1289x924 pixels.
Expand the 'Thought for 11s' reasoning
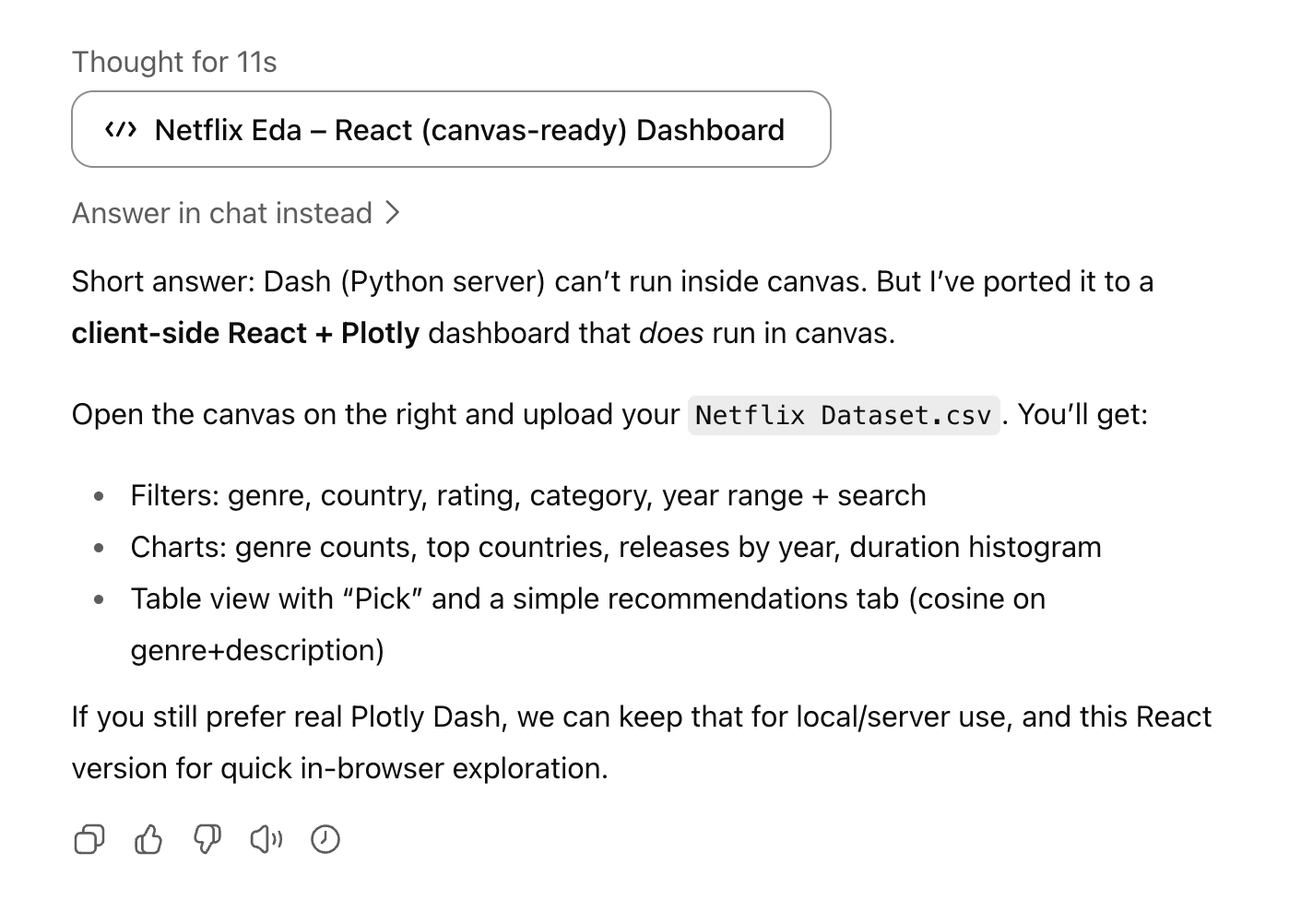pyautogui.click(x=174, y=62)
